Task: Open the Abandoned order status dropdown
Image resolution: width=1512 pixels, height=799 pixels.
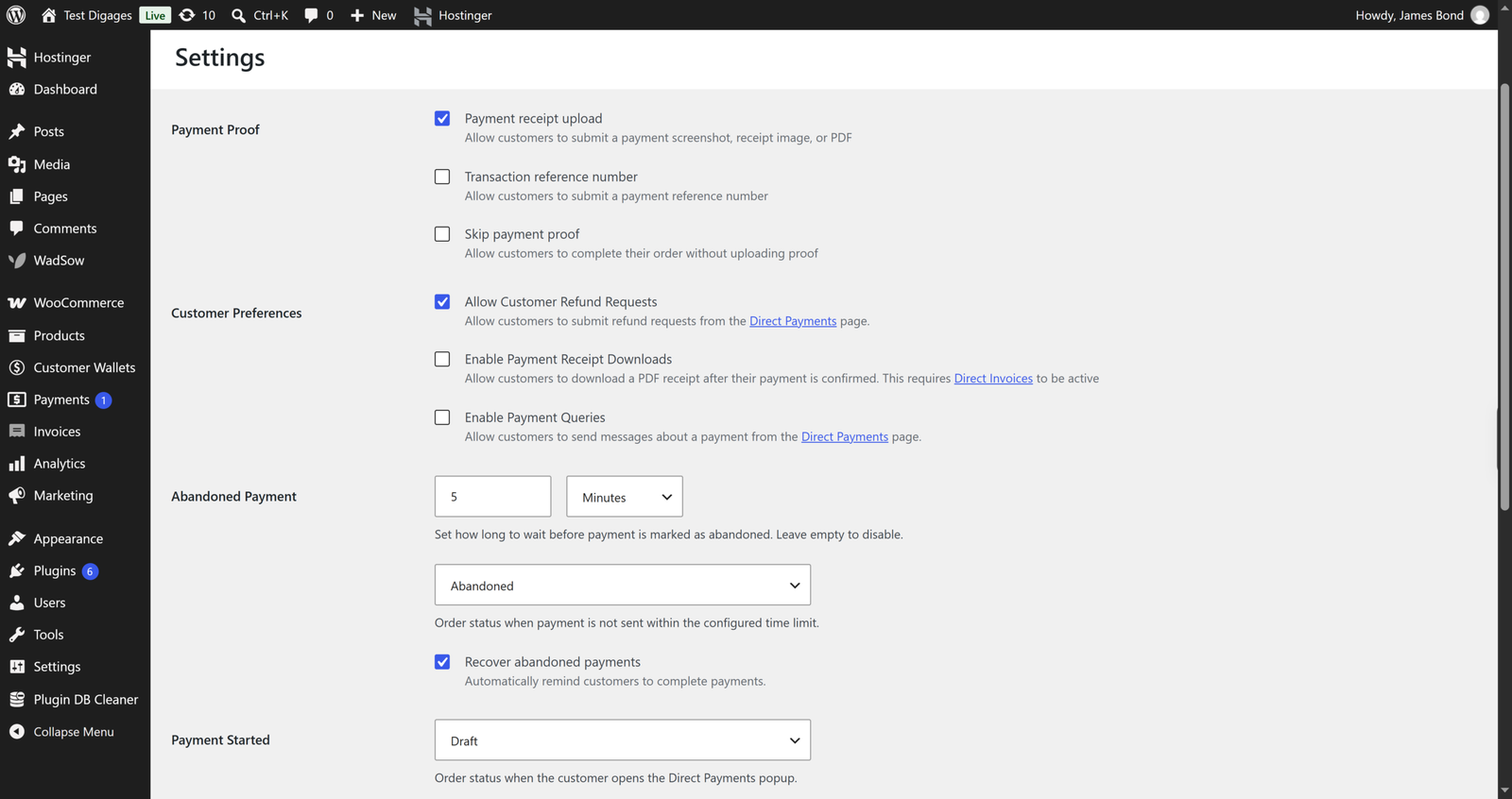Action: coord(623,586)
